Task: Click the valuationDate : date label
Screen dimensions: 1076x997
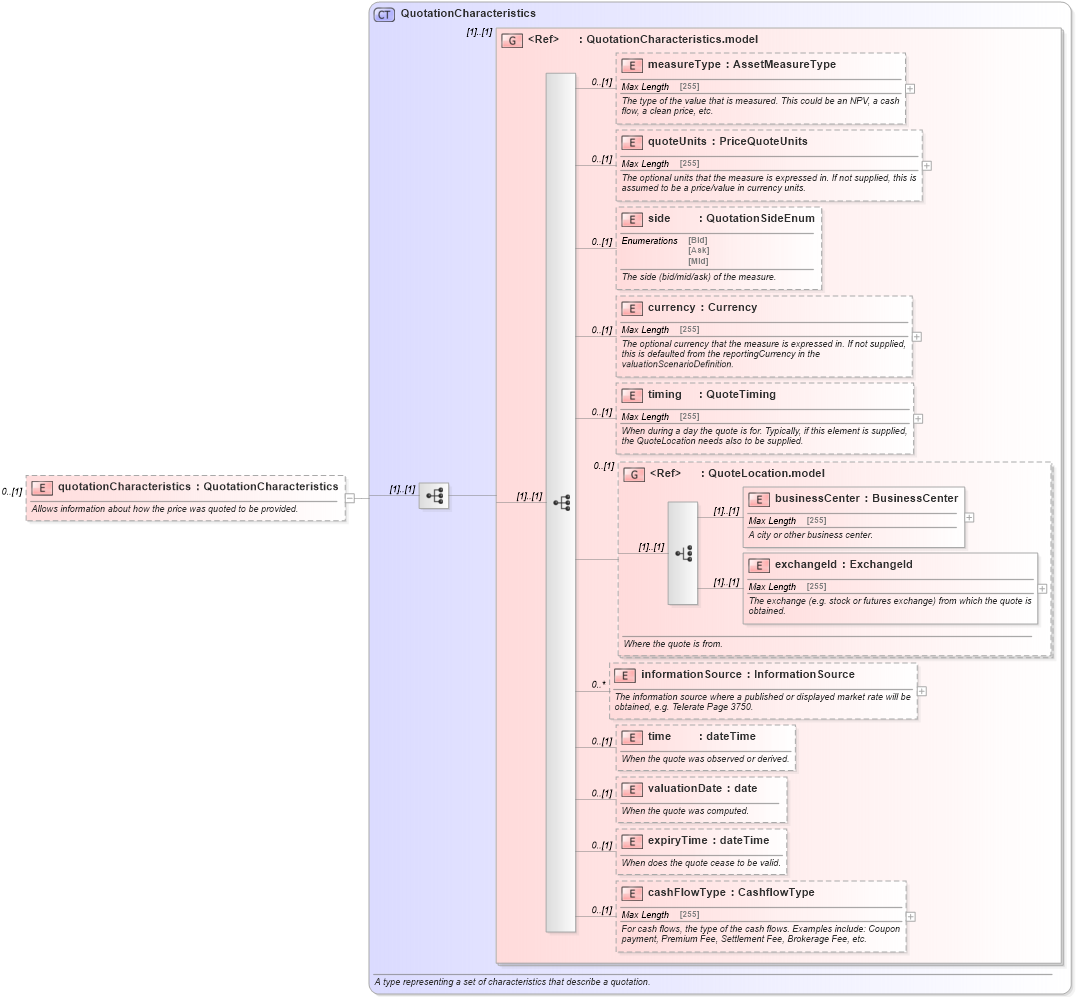Action: [x=702, y=788]
